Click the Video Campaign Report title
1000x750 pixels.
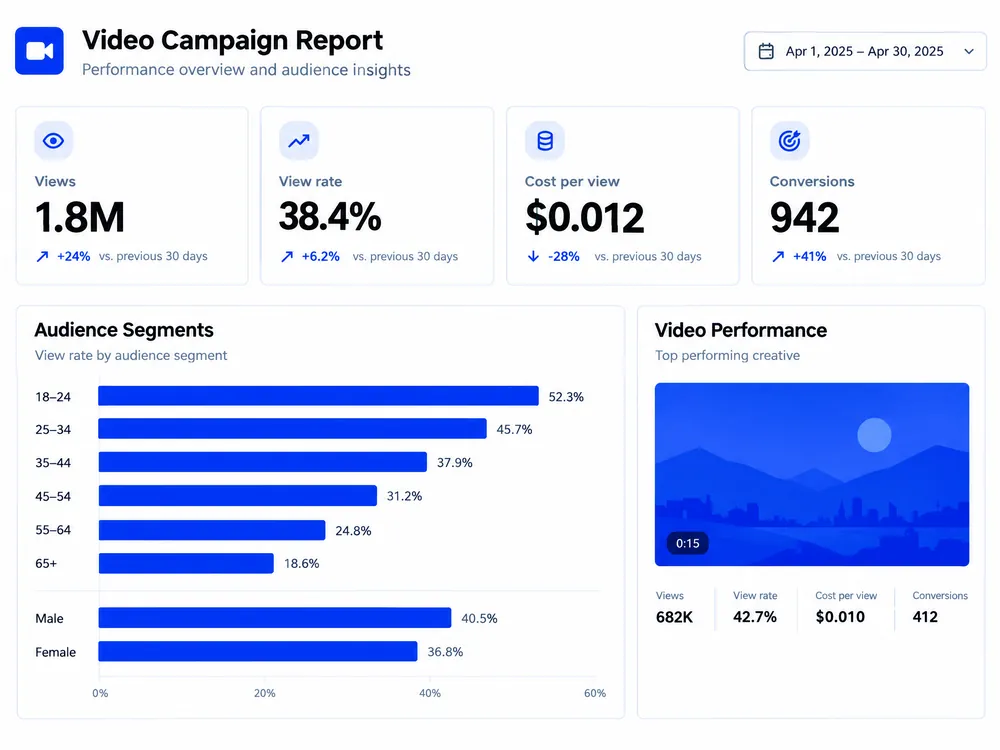click(x=232, y=40)
